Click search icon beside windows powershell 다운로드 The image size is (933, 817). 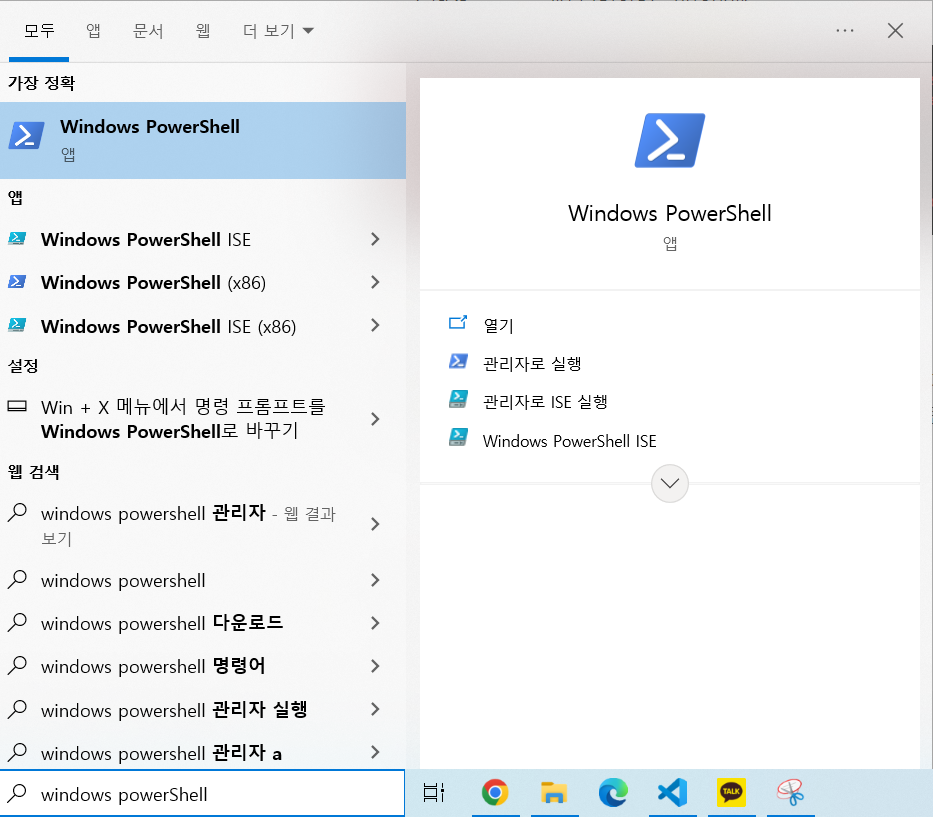tap(17, 622)
